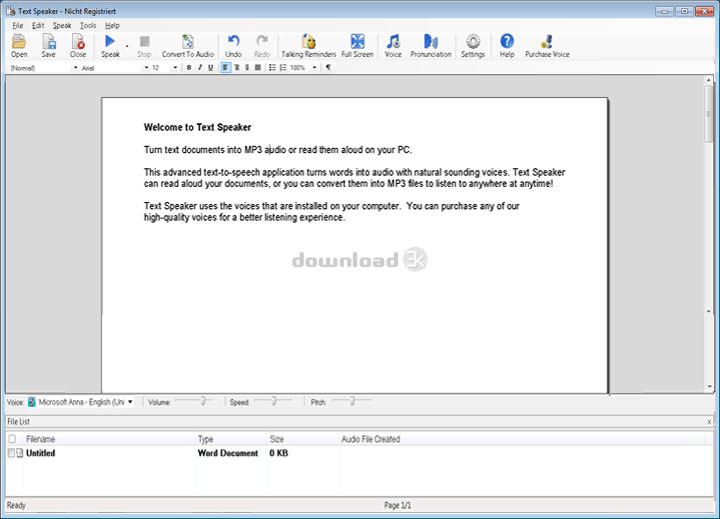Toggle italic formatting

[200, 68]
